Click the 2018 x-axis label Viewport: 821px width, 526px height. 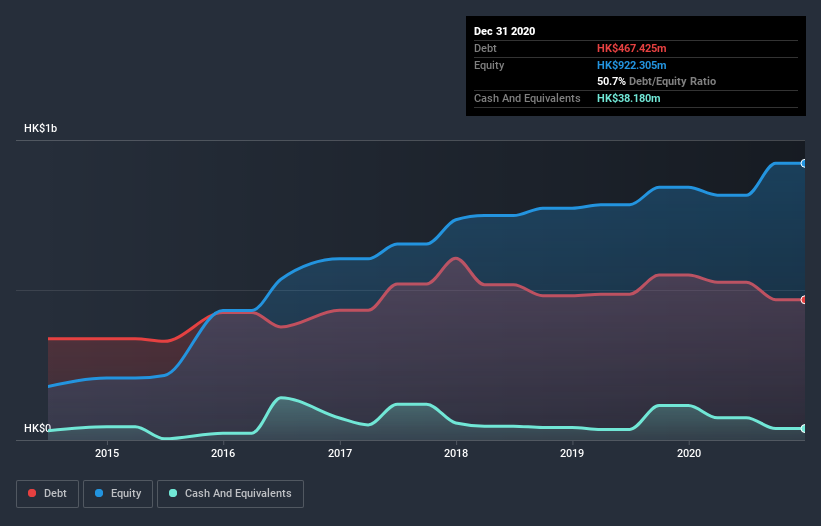click(456, 453)
